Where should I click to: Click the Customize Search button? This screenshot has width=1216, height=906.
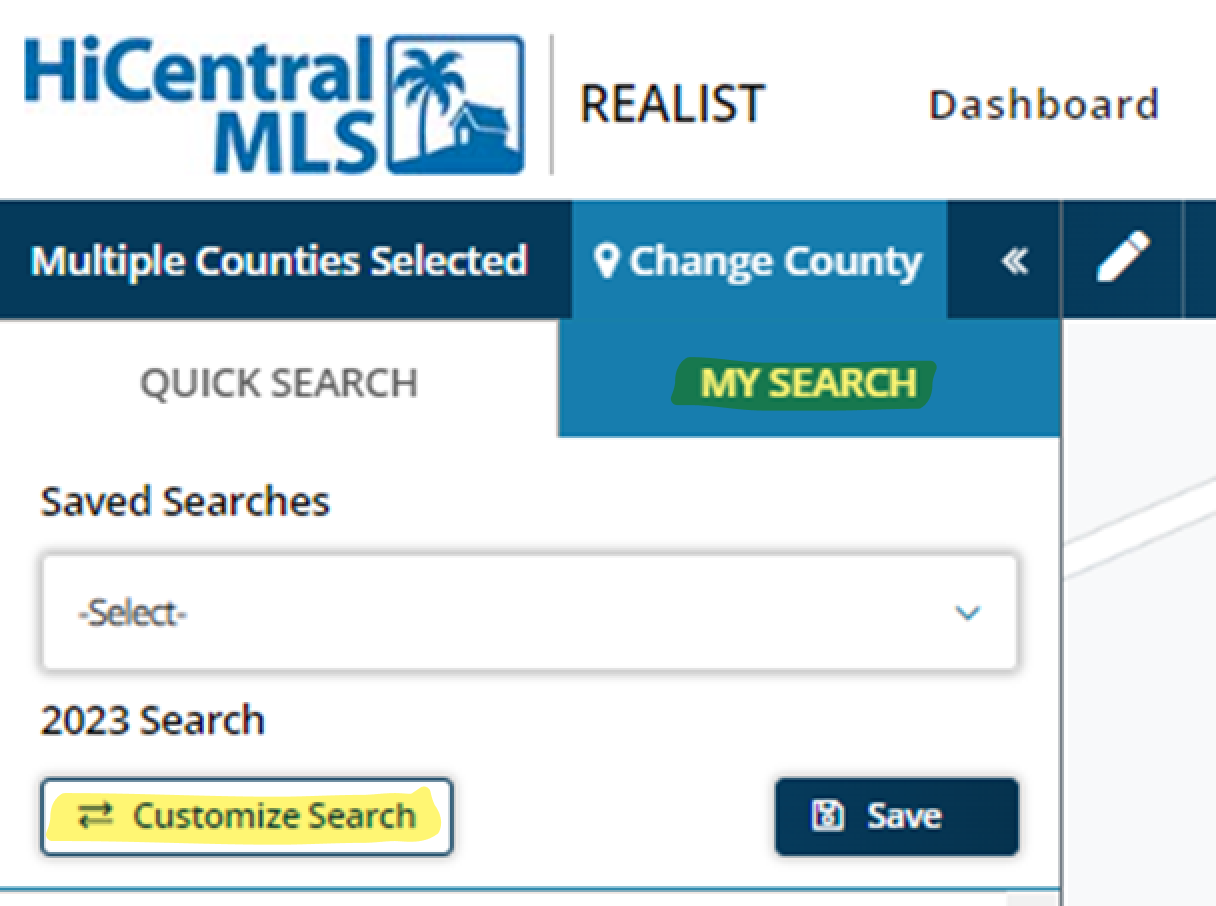247,815
